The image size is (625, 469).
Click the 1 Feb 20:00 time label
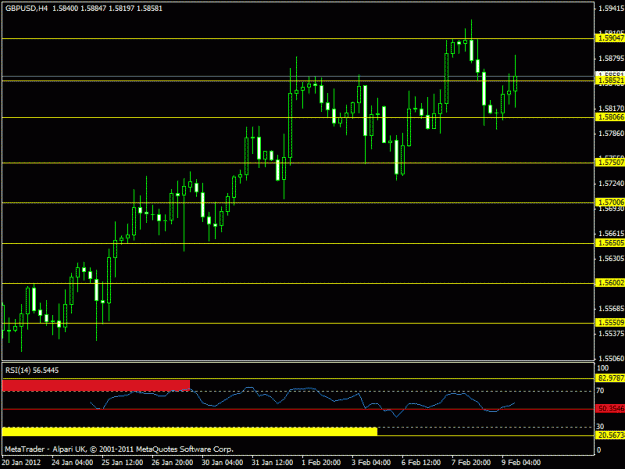(321, 463)
